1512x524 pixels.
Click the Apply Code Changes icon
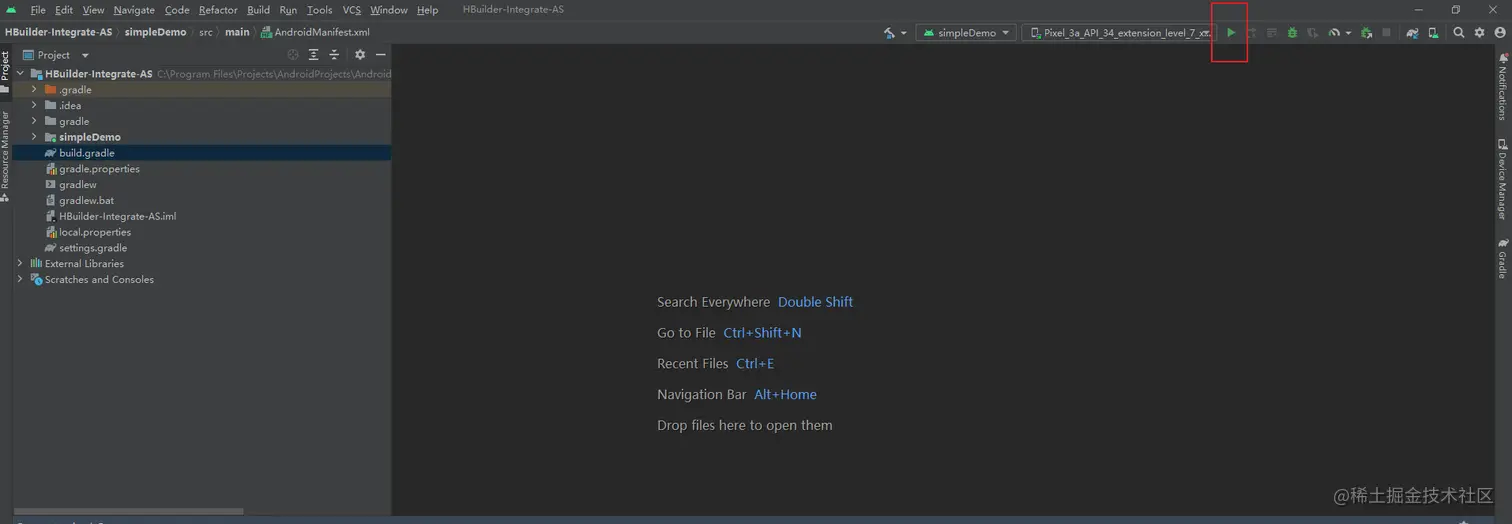pos(1272,33)
